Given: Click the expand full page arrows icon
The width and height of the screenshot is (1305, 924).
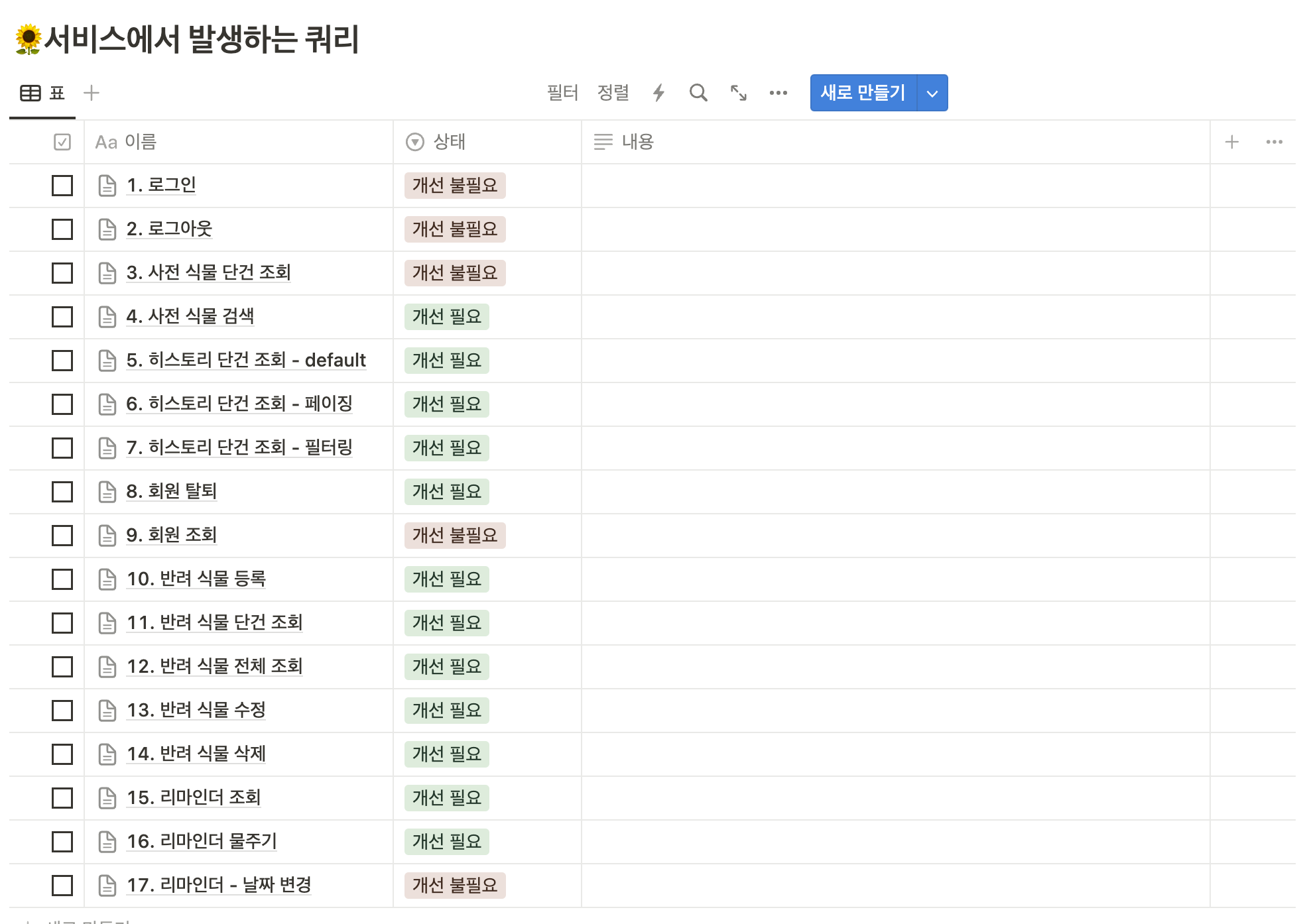Looking at the screenshot, I should coord(738,93).
